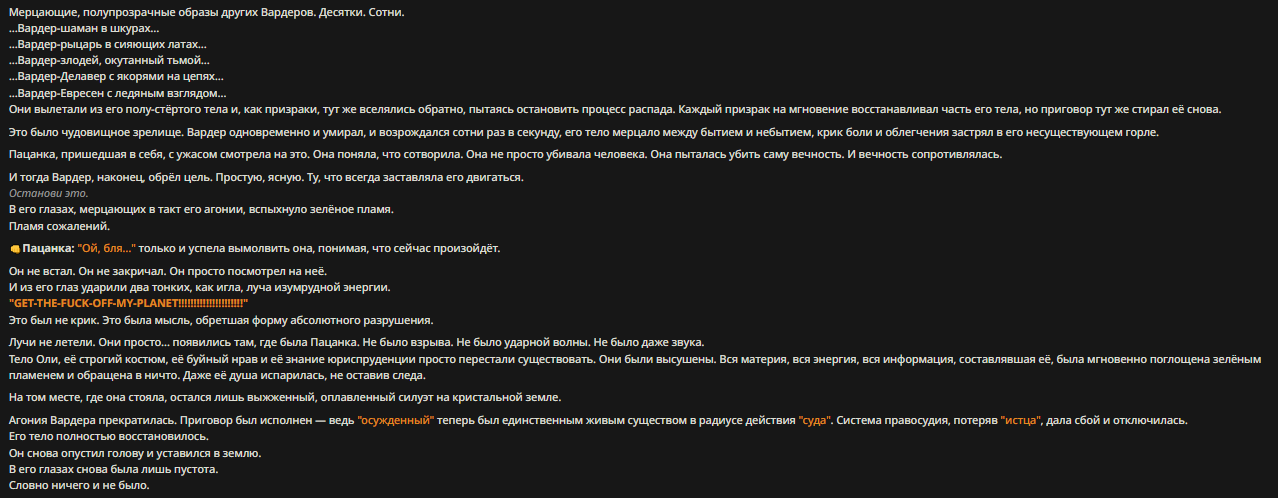Click the fist emoji before Пацанка
Image resolution: width=1278 pixels, height=498 pixels.
(14, 248)
